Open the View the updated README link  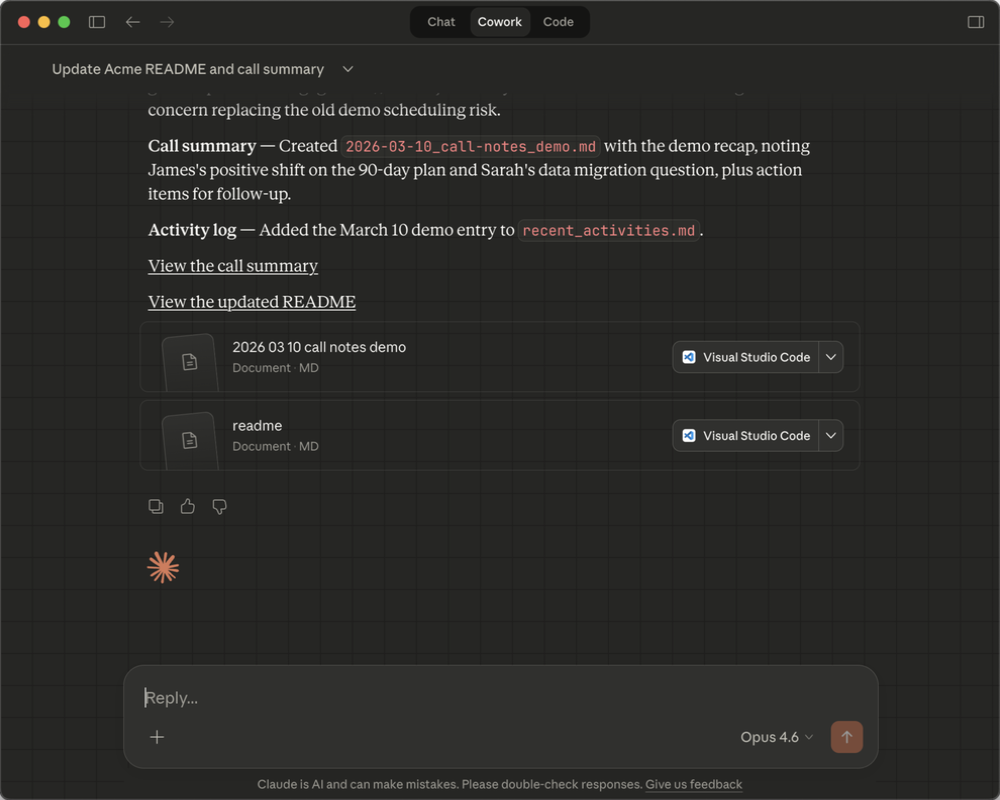(x=252, y=302)
